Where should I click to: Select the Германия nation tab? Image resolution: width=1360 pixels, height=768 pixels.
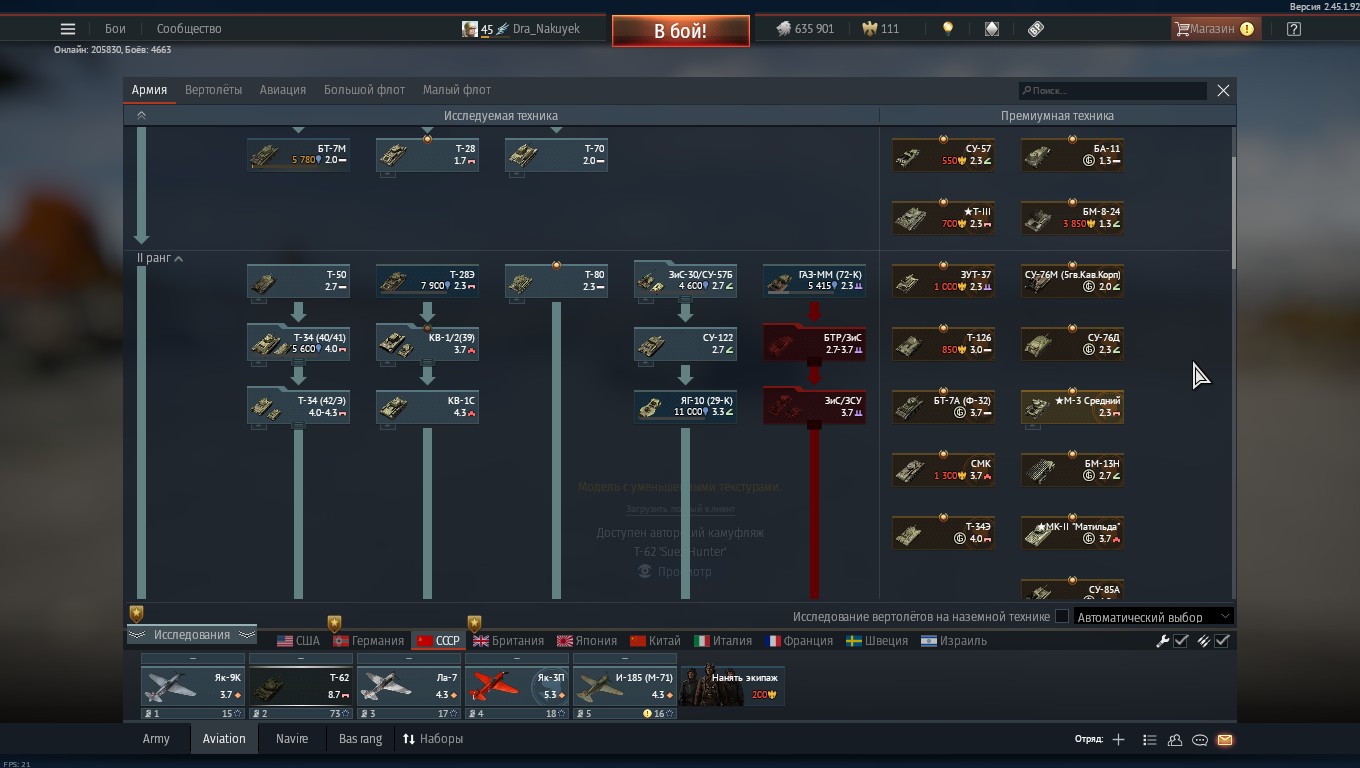pyautogui.click(x=369, y=641)
